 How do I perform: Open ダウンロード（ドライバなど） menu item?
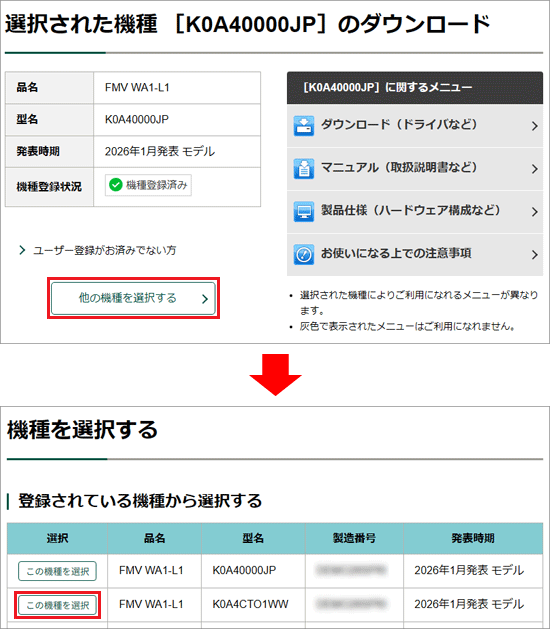(415, 126)
